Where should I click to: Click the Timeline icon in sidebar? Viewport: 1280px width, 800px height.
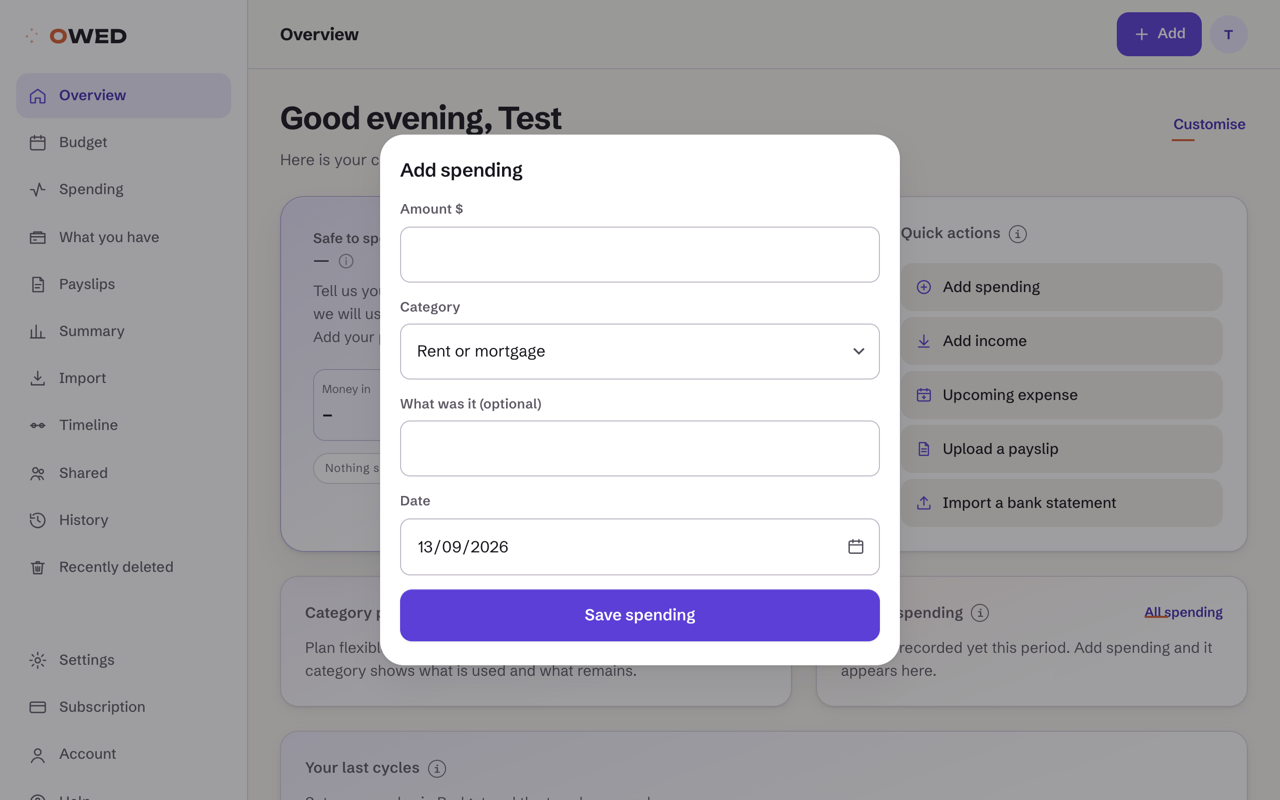(38, 426)
